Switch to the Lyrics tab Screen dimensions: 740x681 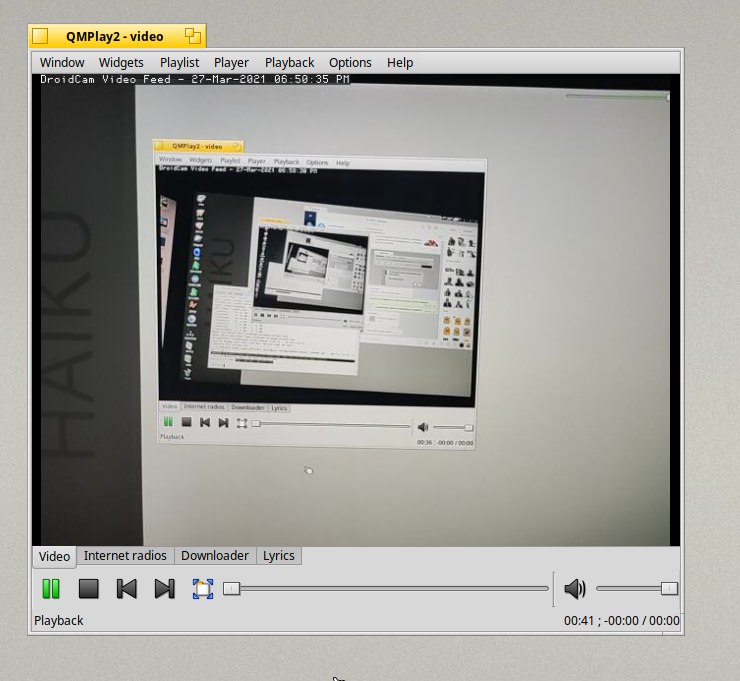coord(278,555)
